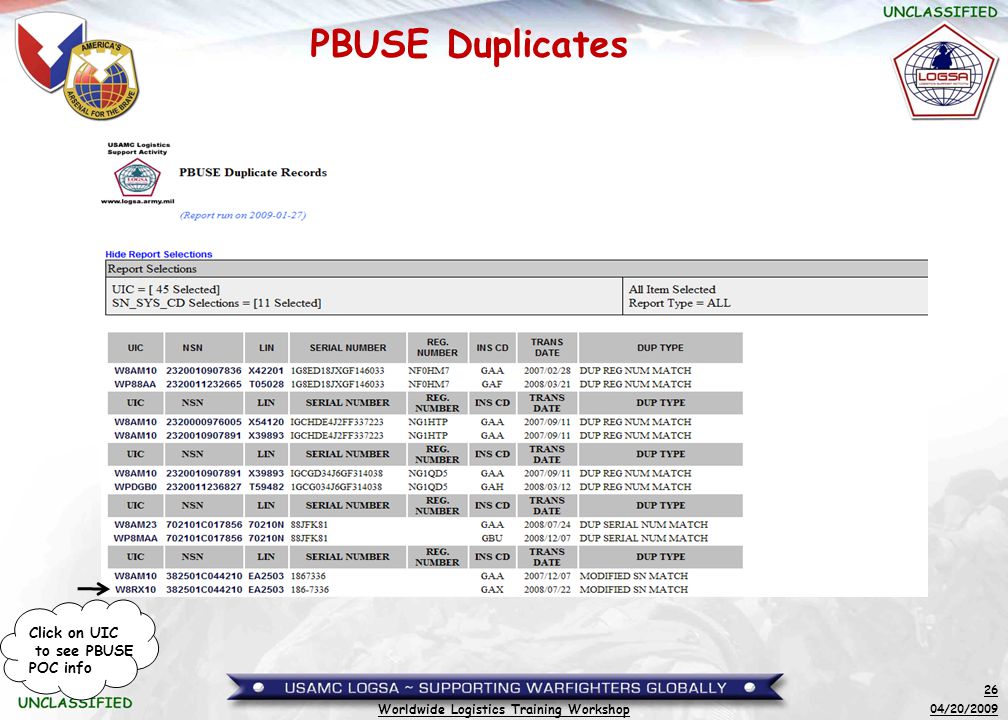
Task: Click serial number 1GCG034J6GF314038 for WPDGB0
Action: pyautogui.click(x=336, y=487)
